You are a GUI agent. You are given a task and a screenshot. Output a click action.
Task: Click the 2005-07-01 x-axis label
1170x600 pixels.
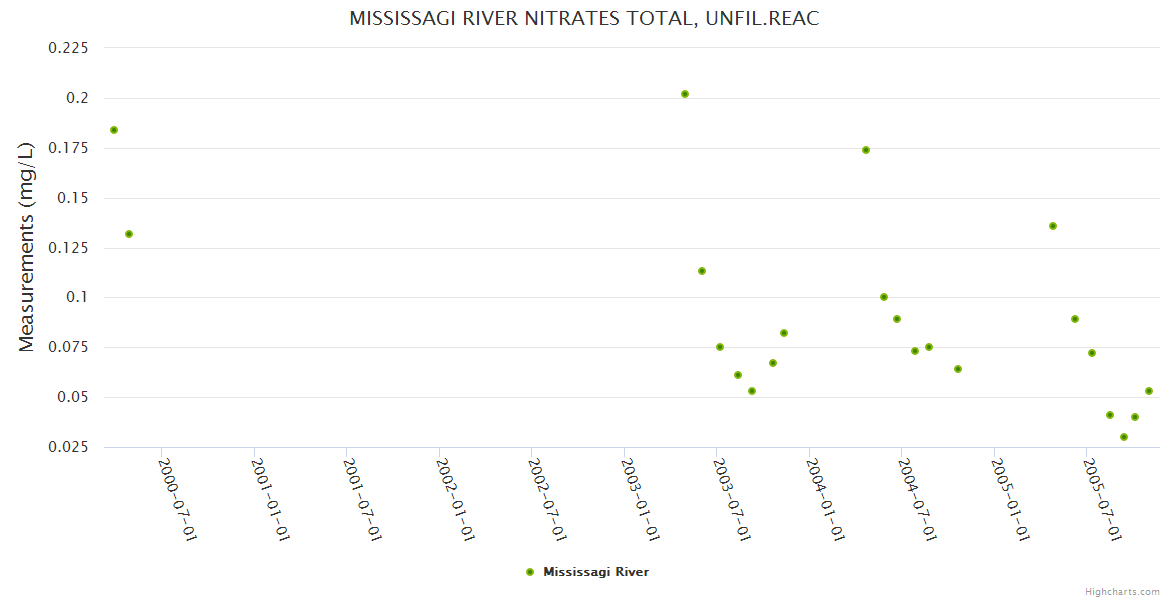pyautogui.click(x=1103, y=499)
